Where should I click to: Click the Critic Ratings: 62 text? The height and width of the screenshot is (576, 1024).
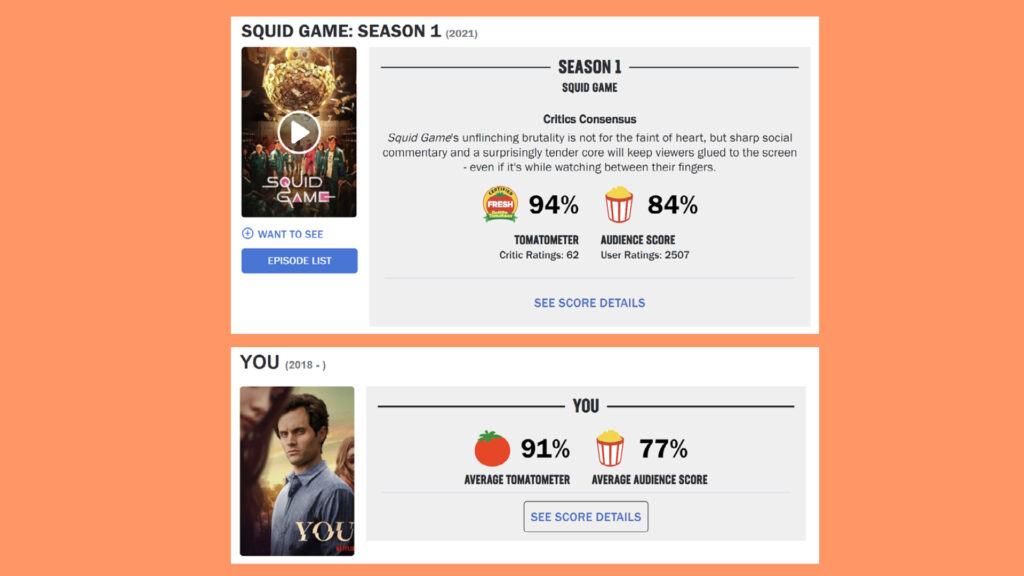tap(539, 255)
